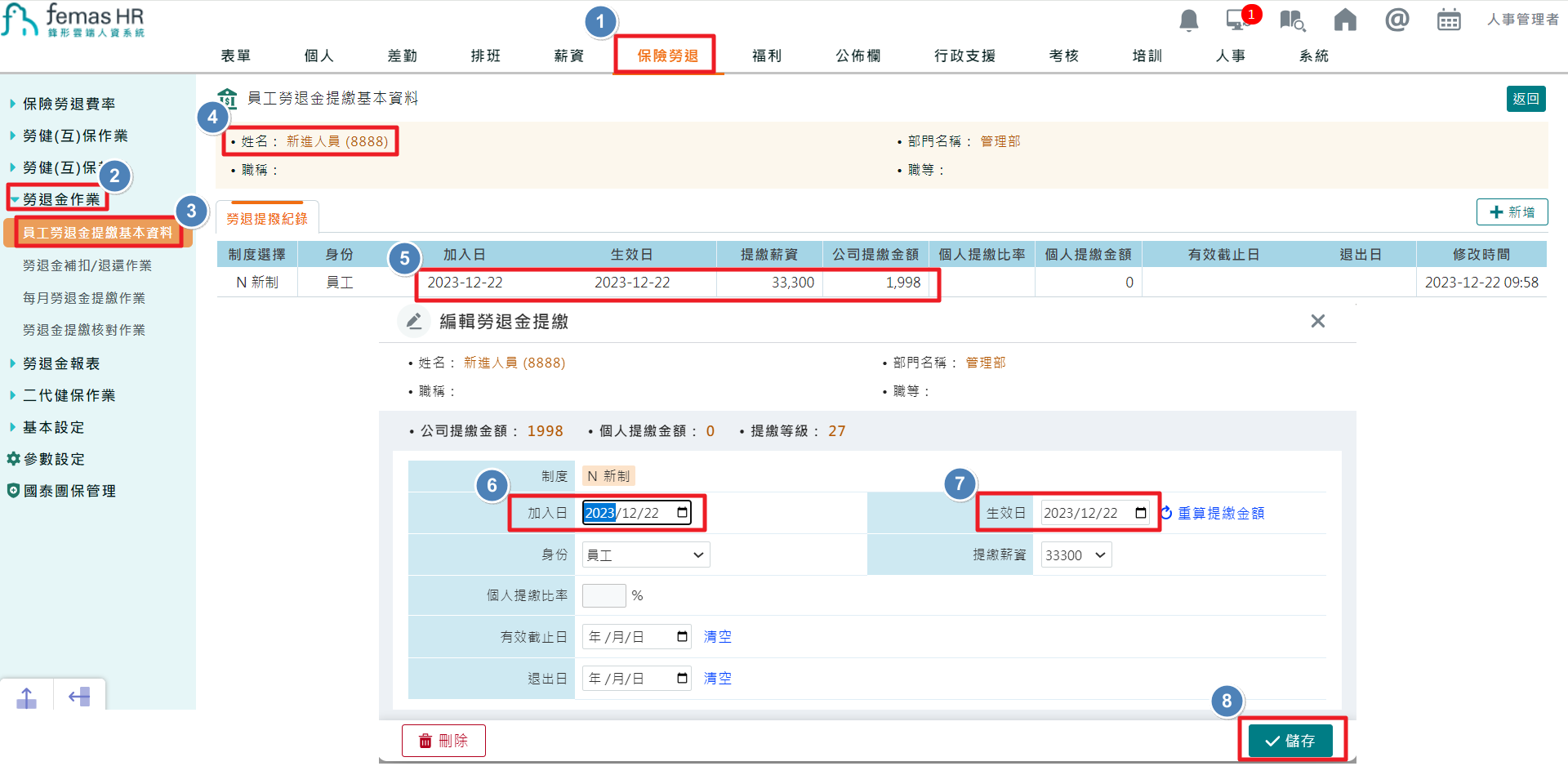Switch to the 薪資 tab

click(568, 56)
